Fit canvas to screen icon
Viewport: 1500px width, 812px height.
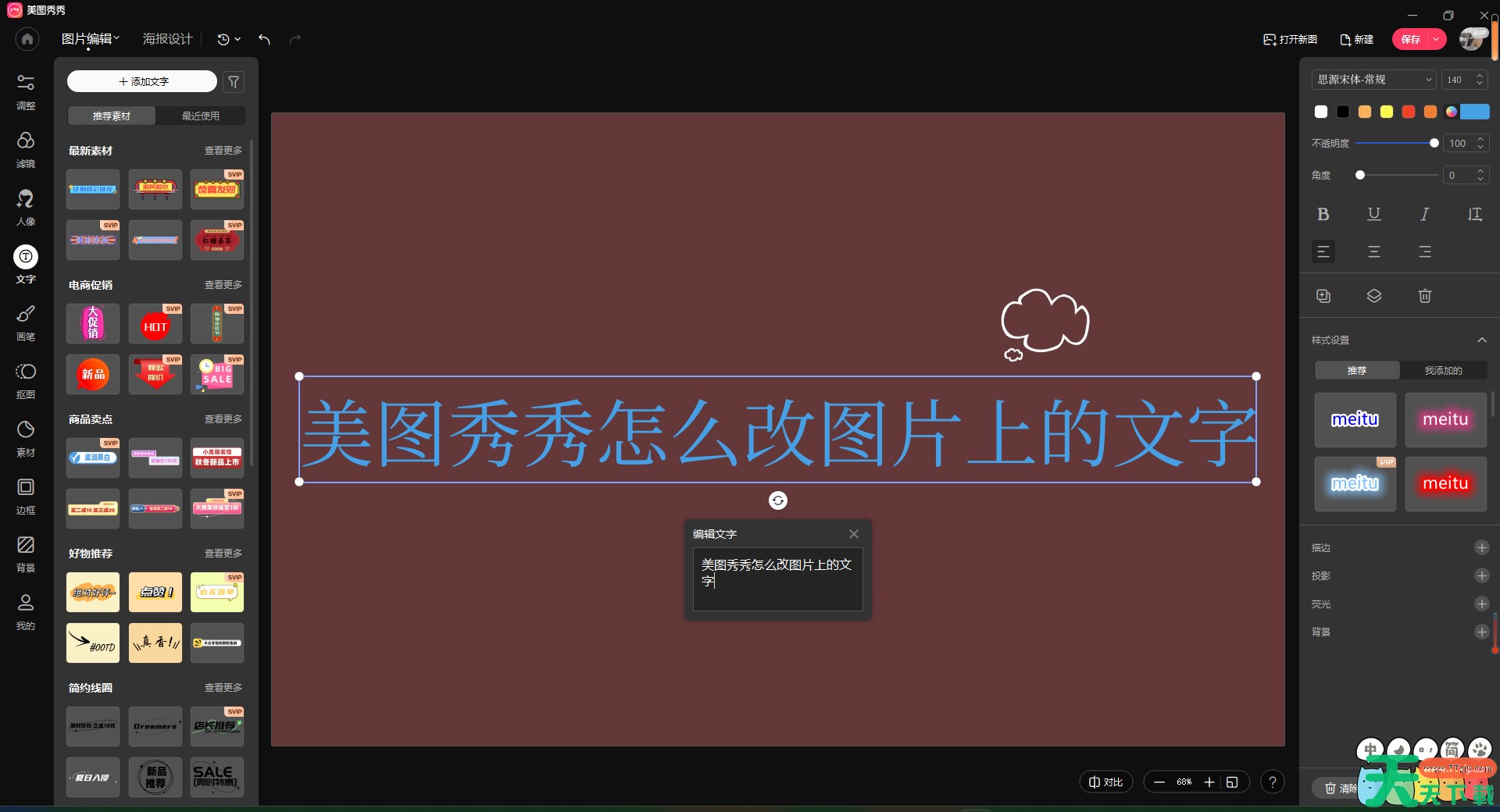pyautogui.click(x=1232, y=782)
